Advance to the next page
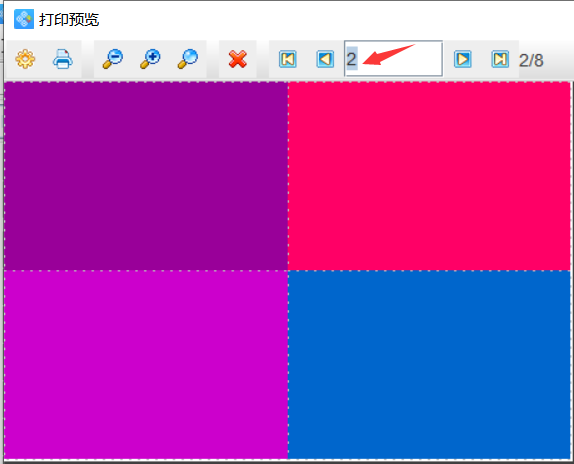This screenshot has width=574, height=464. [x=462, y=59]
